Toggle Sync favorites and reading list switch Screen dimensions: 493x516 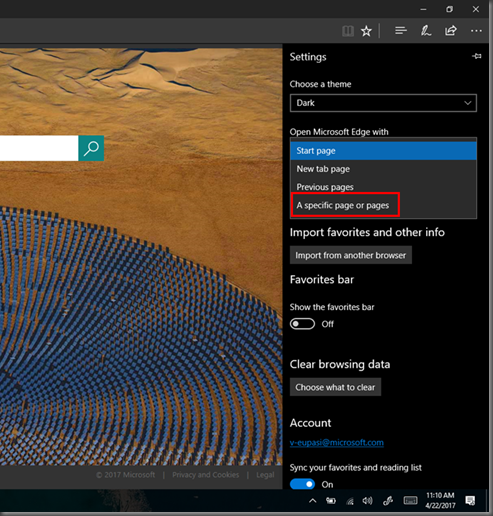point(302,484)
